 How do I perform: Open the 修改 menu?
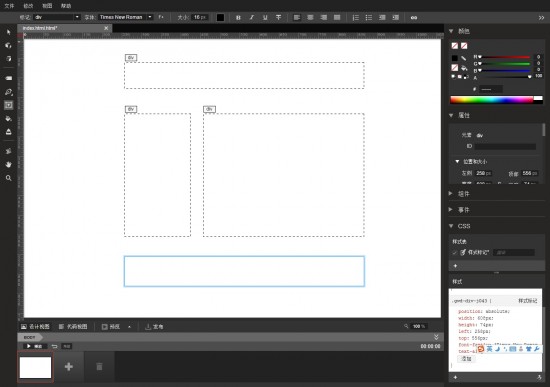point(28,6)
